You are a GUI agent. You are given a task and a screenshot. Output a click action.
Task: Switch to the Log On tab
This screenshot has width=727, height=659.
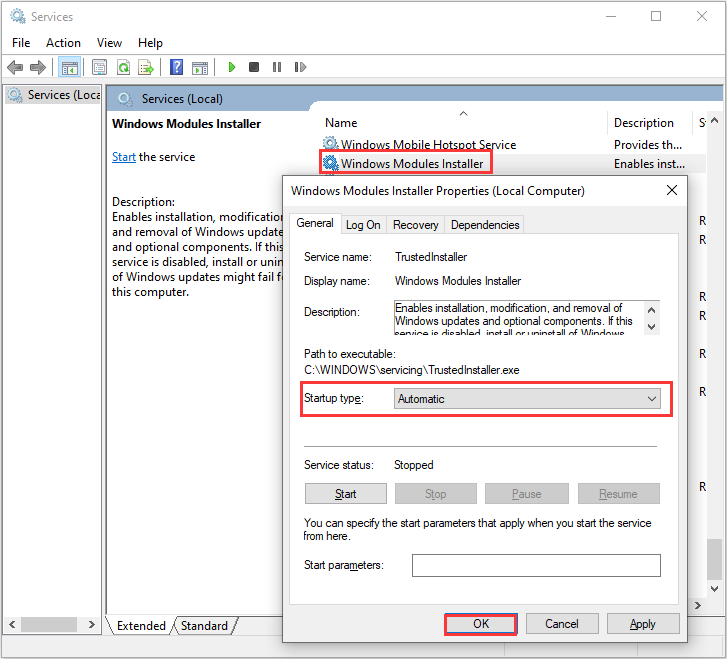363,225
